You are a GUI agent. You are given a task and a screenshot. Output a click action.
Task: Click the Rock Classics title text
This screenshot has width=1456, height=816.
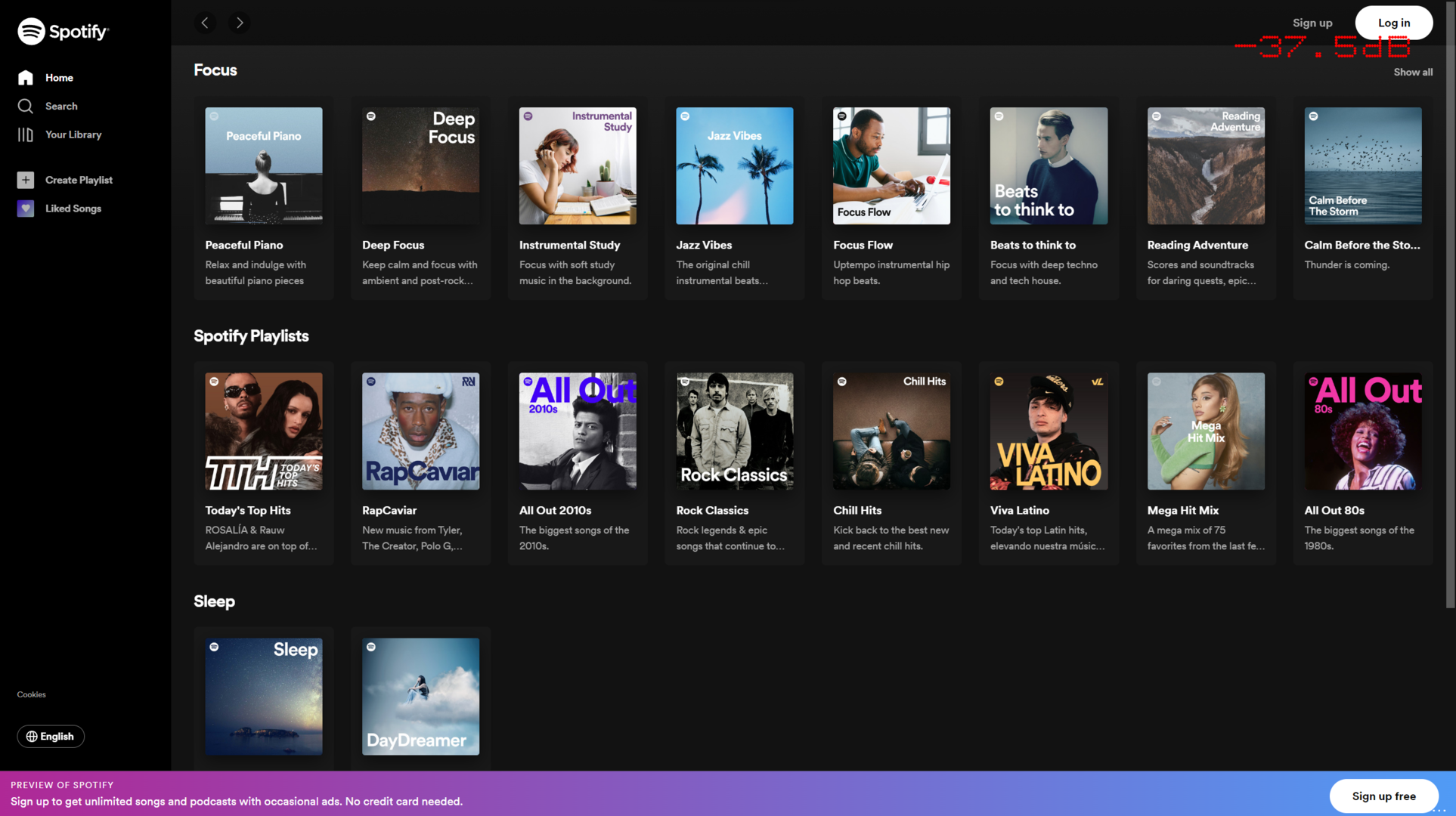tap(712, 511)
